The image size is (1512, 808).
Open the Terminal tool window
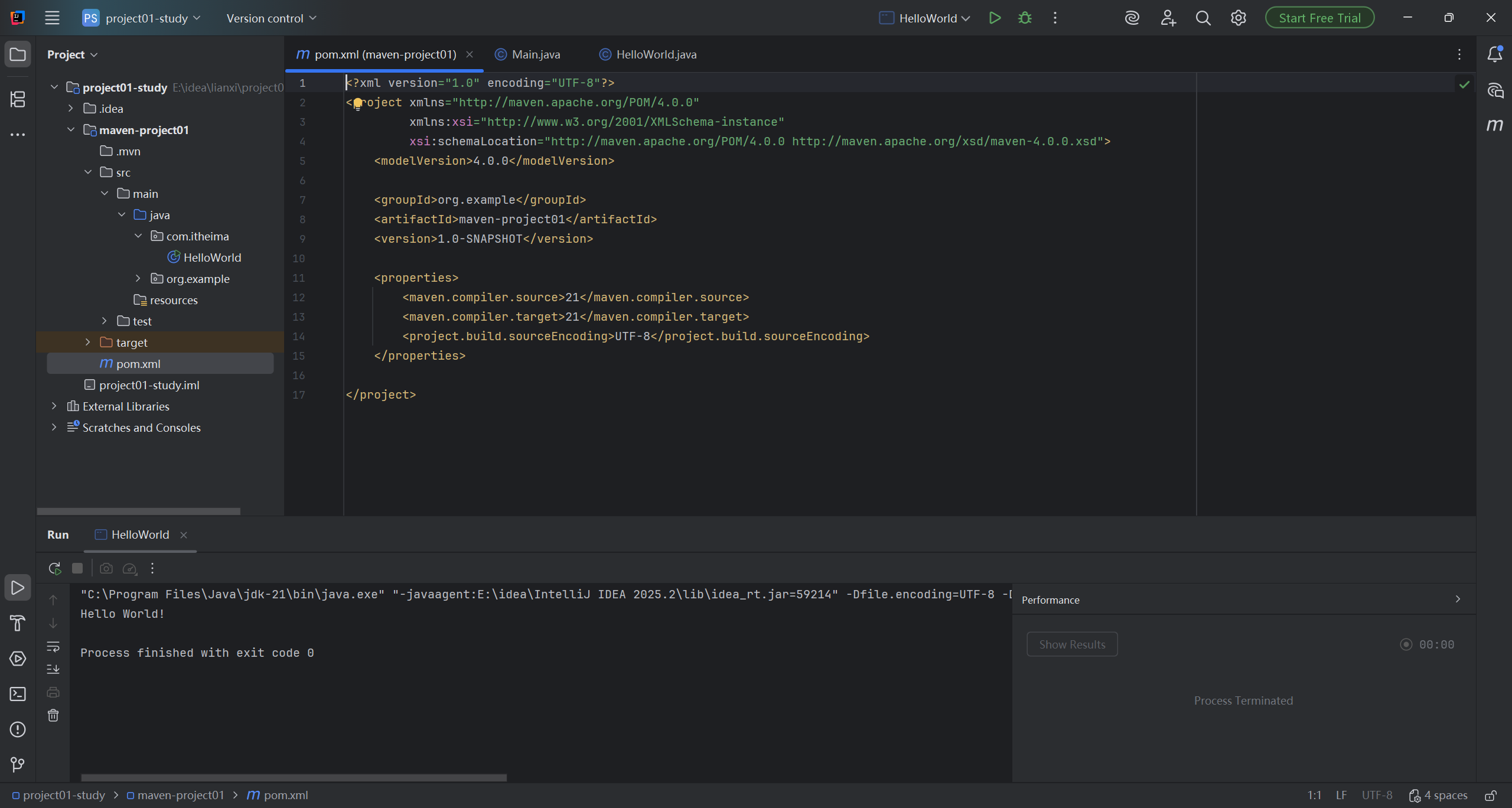click(x=18, y=694)
